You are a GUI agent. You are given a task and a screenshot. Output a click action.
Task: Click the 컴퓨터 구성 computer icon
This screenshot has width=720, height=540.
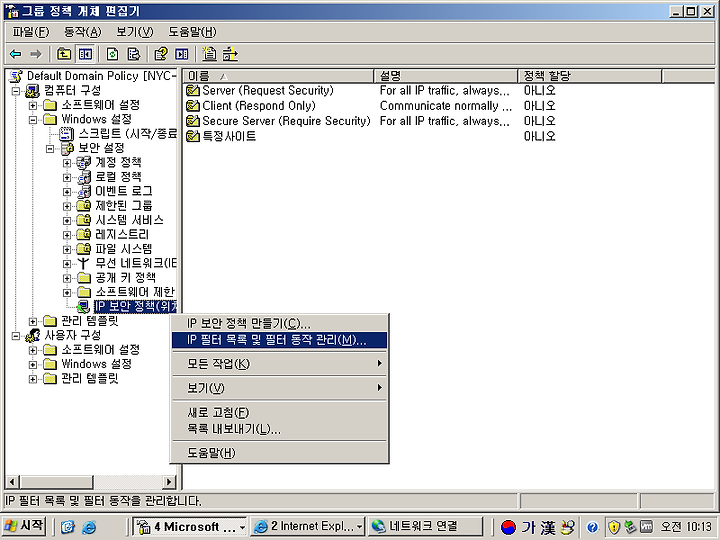pyautogui.click(x=32, y=90)
